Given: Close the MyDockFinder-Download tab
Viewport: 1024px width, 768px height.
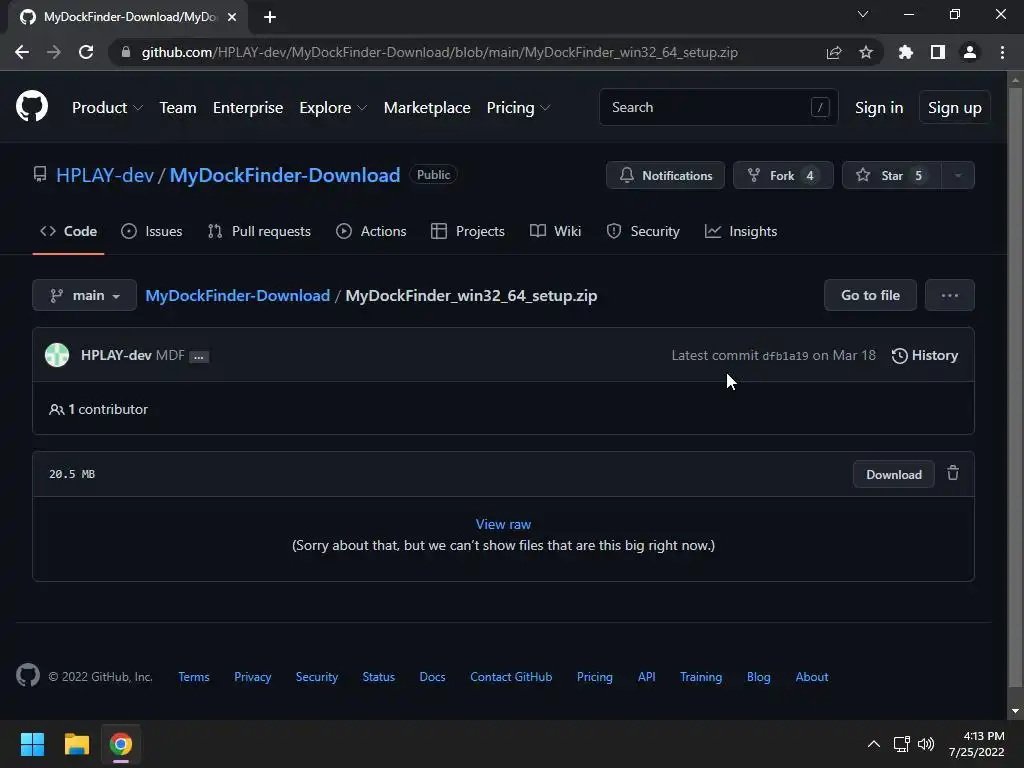Looking at the screenshot, I should pos(232,17).
